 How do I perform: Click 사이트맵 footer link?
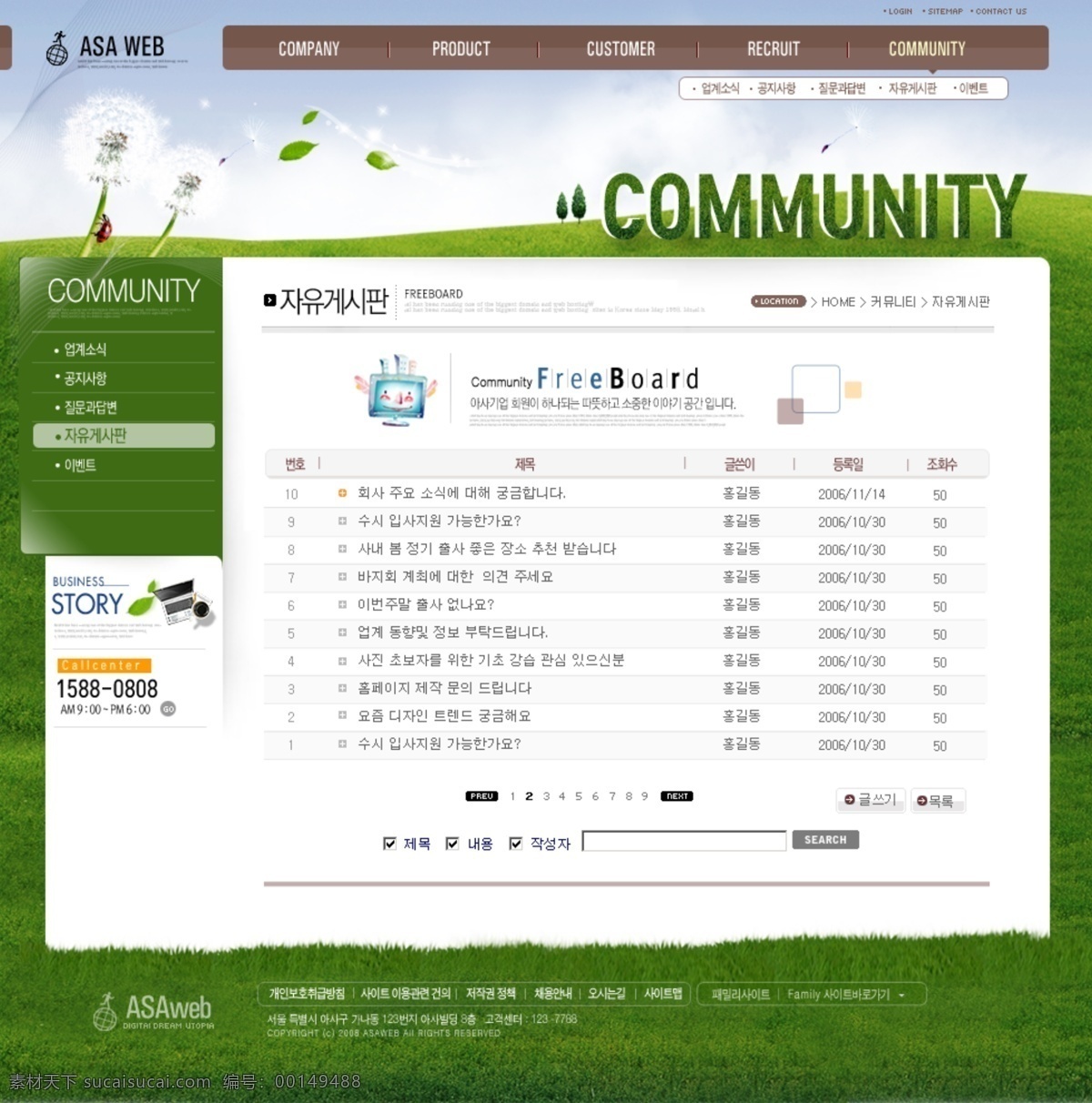pos(663,994)
